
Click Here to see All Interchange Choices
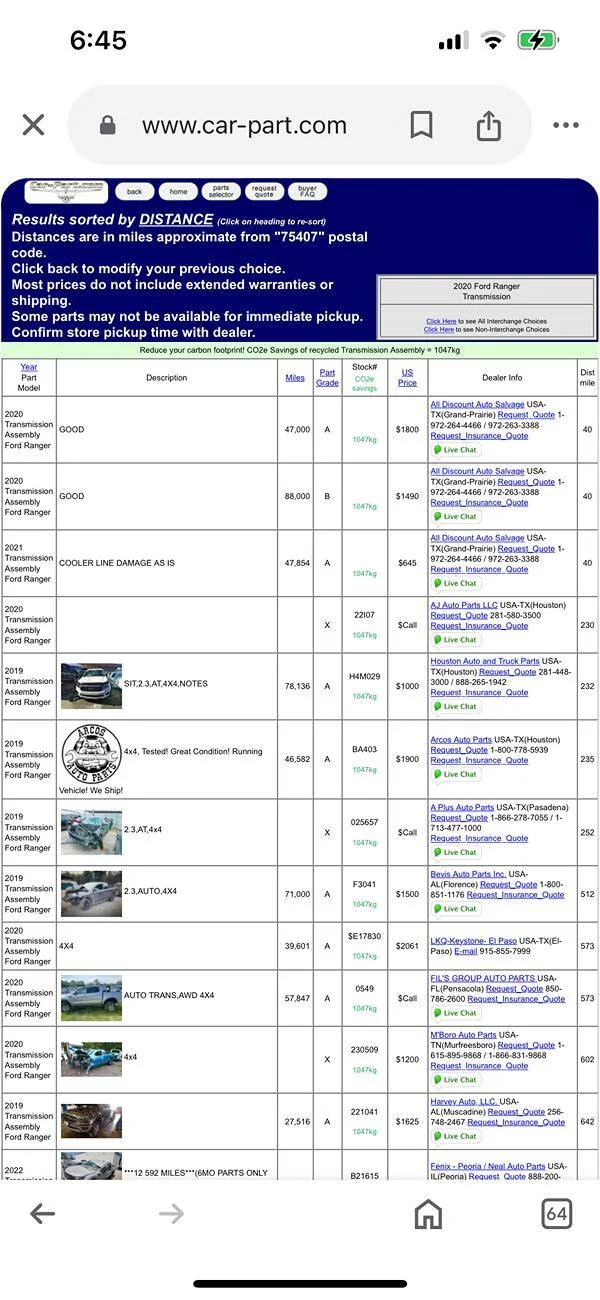[x=440, y=322]
